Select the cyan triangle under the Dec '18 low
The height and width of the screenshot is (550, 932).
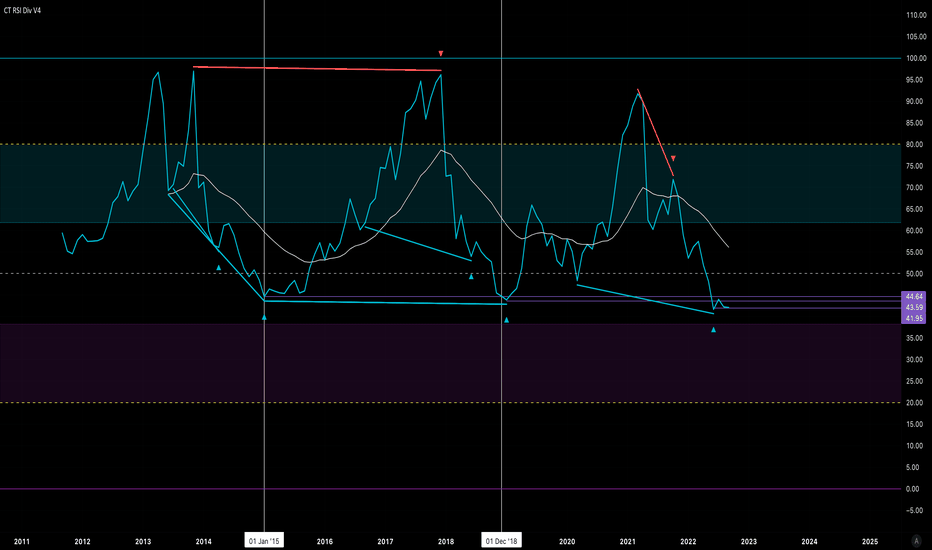click(506, 320)
